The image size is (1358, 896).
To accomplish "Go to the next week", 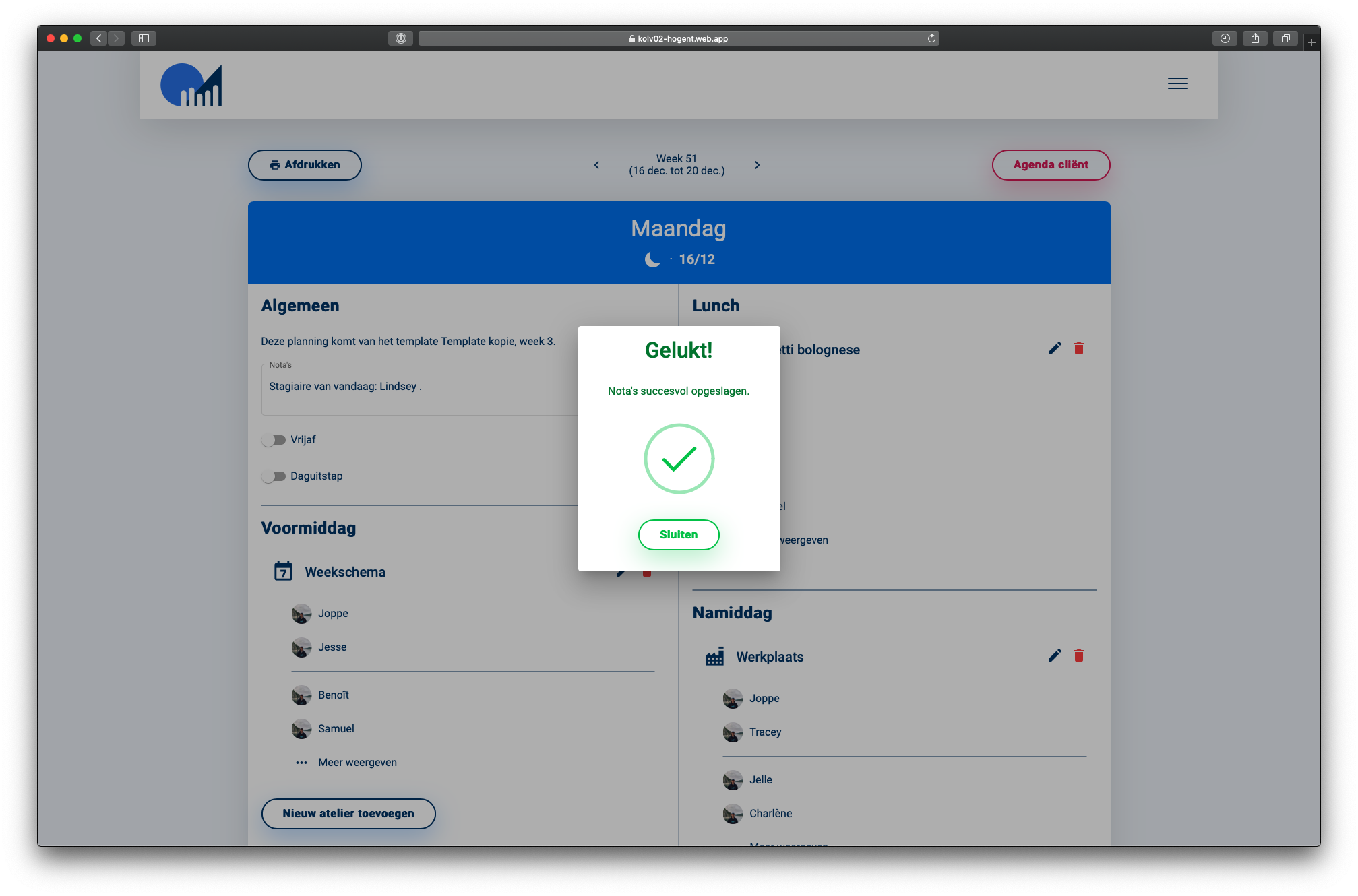I will (757, 165).
